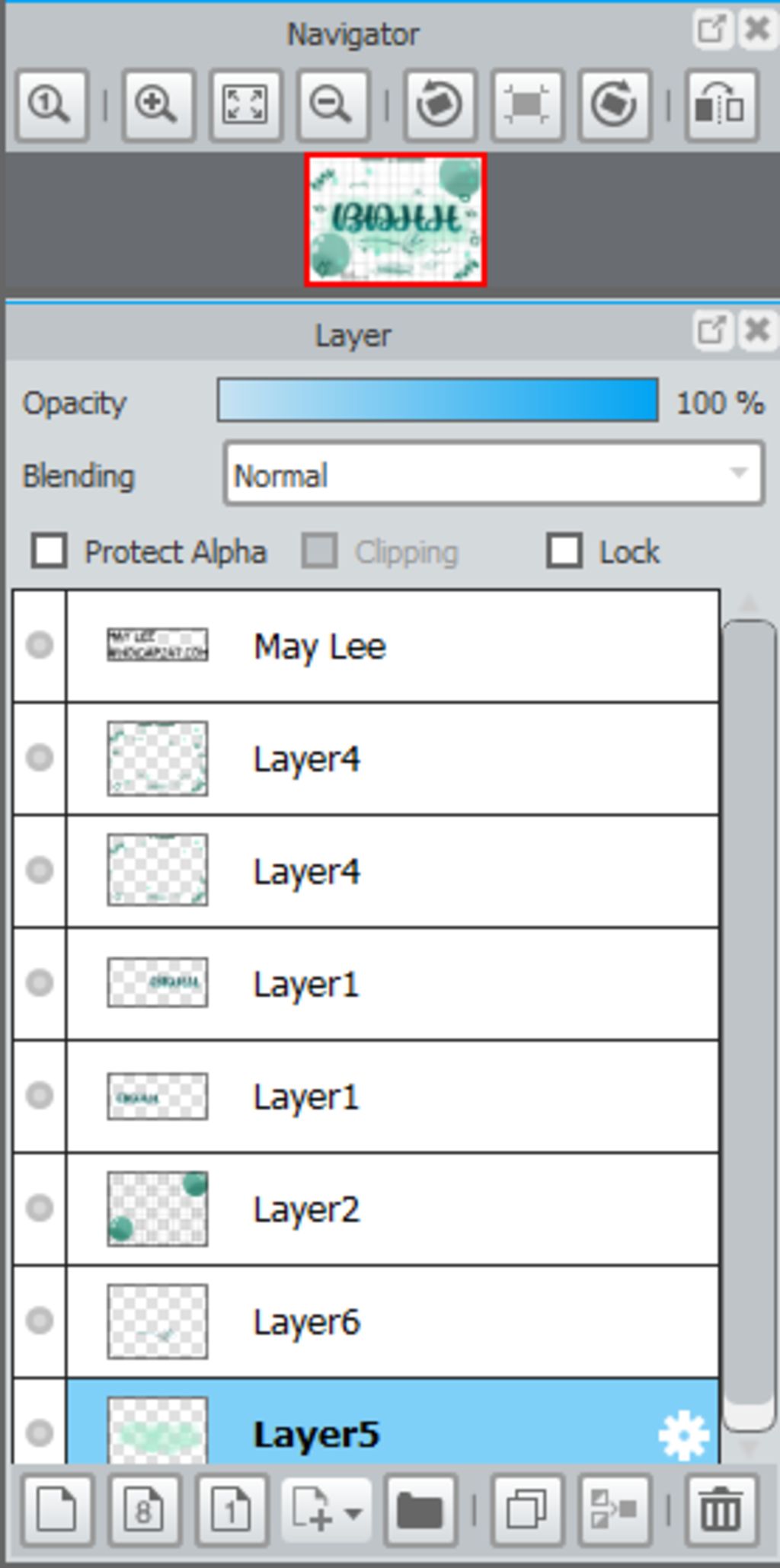Click the zoom in magnifier icon
Viewport: 780px width, 1568px height.
pos(158,105)
